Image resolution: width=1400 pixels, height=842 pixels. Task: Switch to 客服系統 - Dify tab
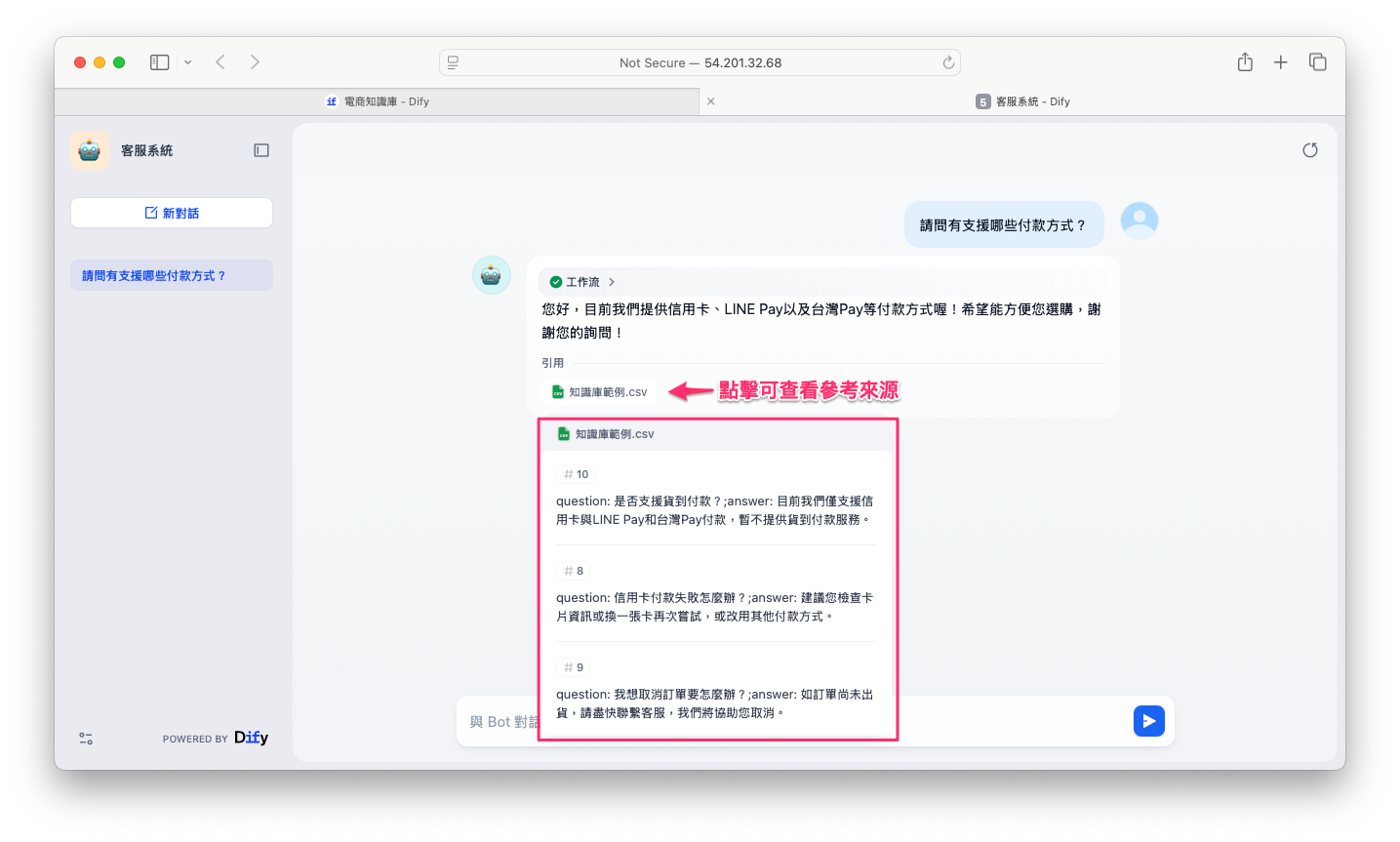click(1022, 101)
